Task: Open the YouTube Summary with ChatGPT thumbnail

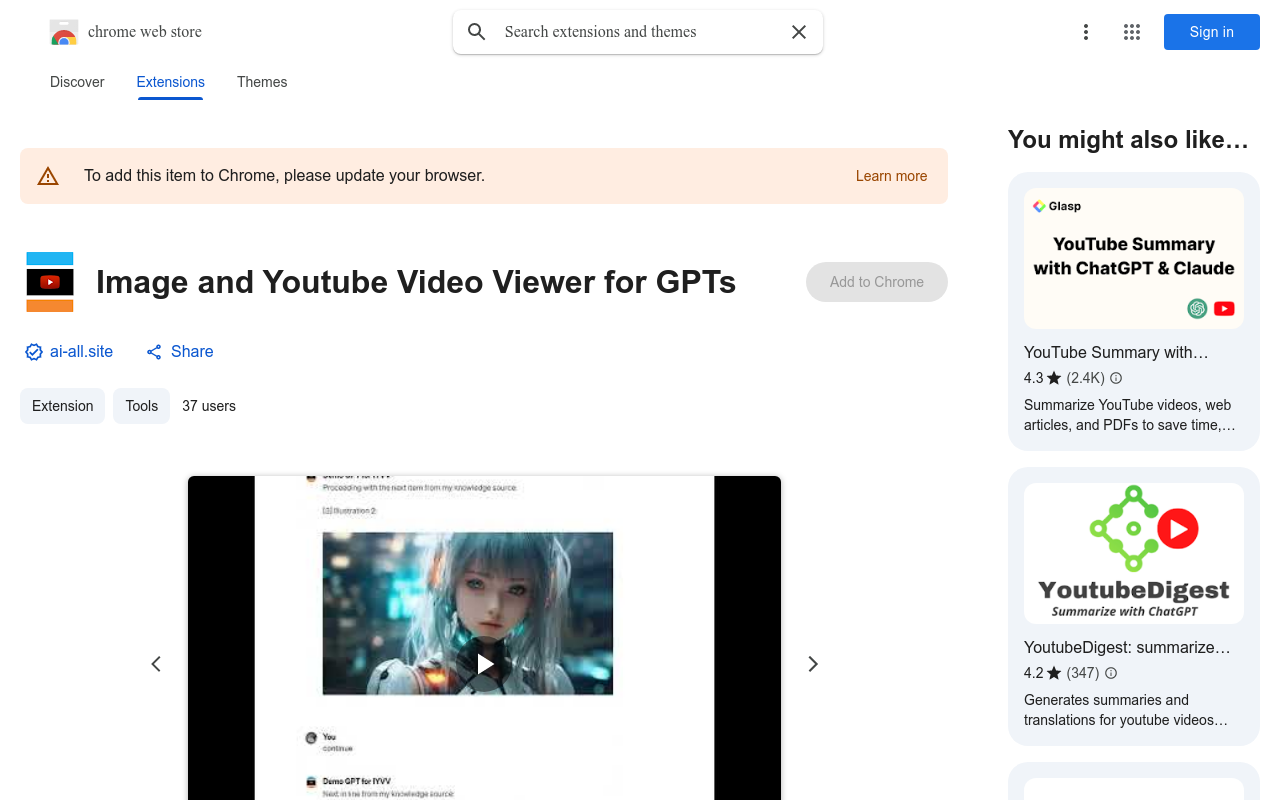Action: pyautogui.click(x=1134, y=259)
